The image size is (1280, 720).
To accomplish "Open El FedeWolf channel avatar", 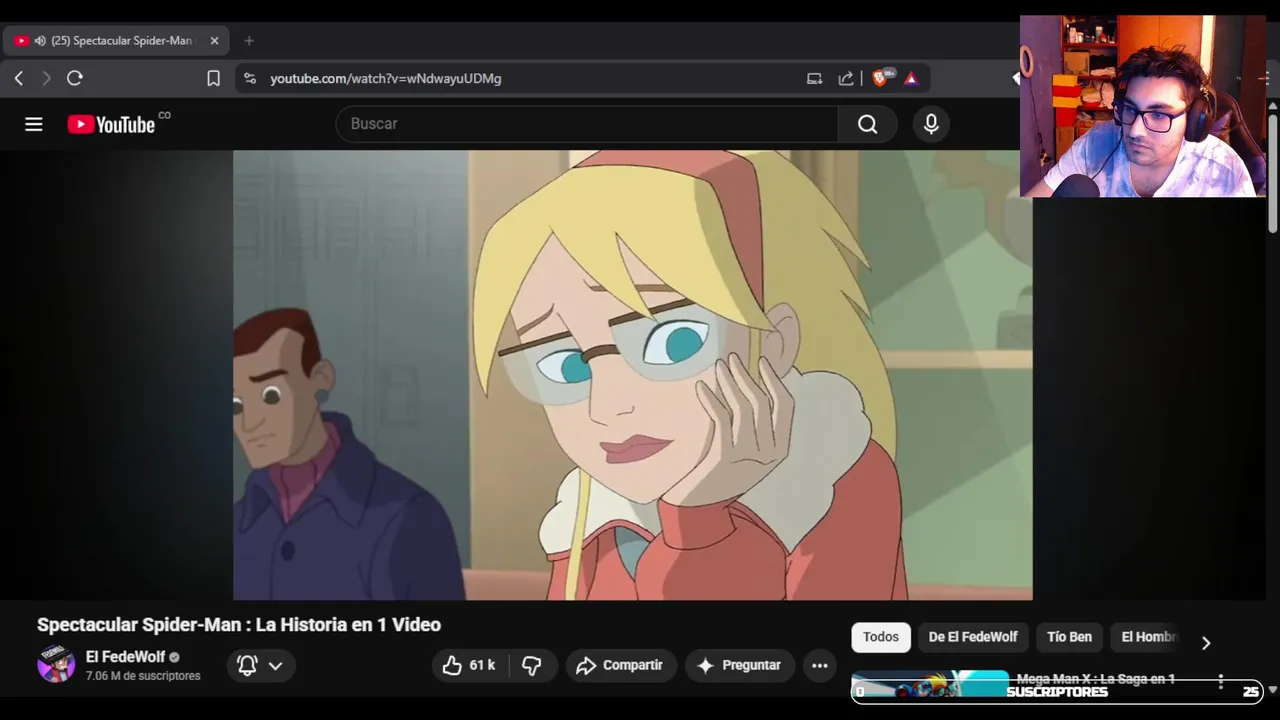I will click(56, 665).
